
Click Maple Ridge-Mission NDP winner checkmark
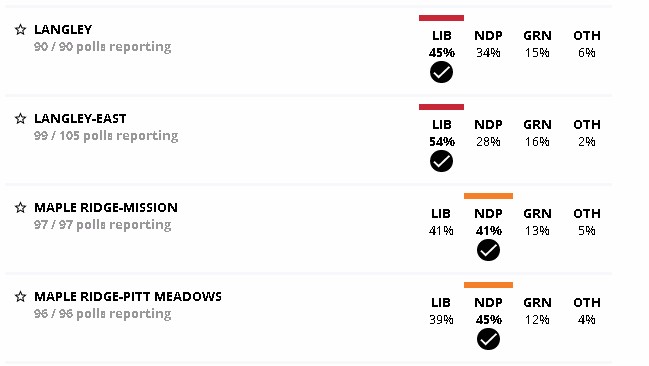tap(488, 250)
